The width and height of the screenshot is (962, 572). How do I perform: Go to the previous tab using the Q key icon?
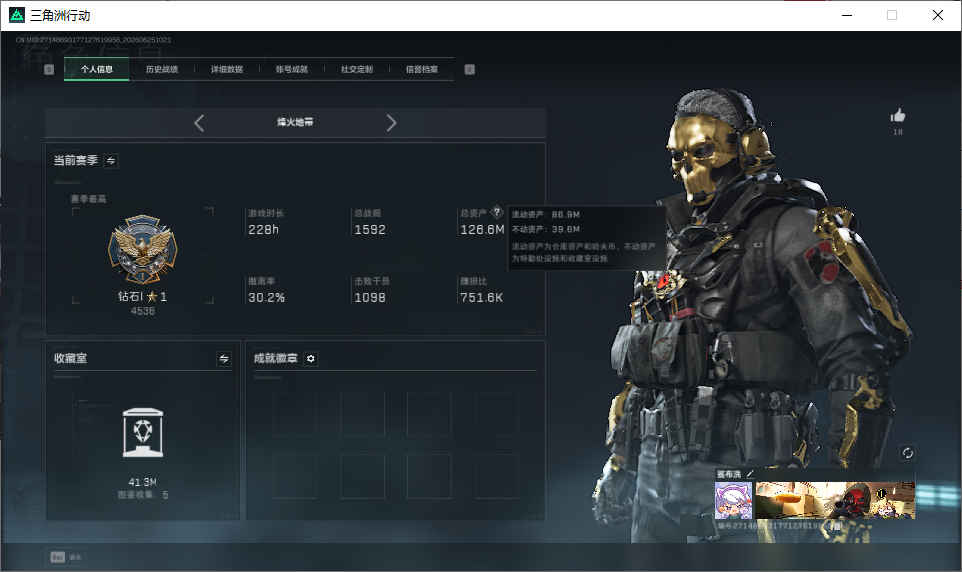49,69
